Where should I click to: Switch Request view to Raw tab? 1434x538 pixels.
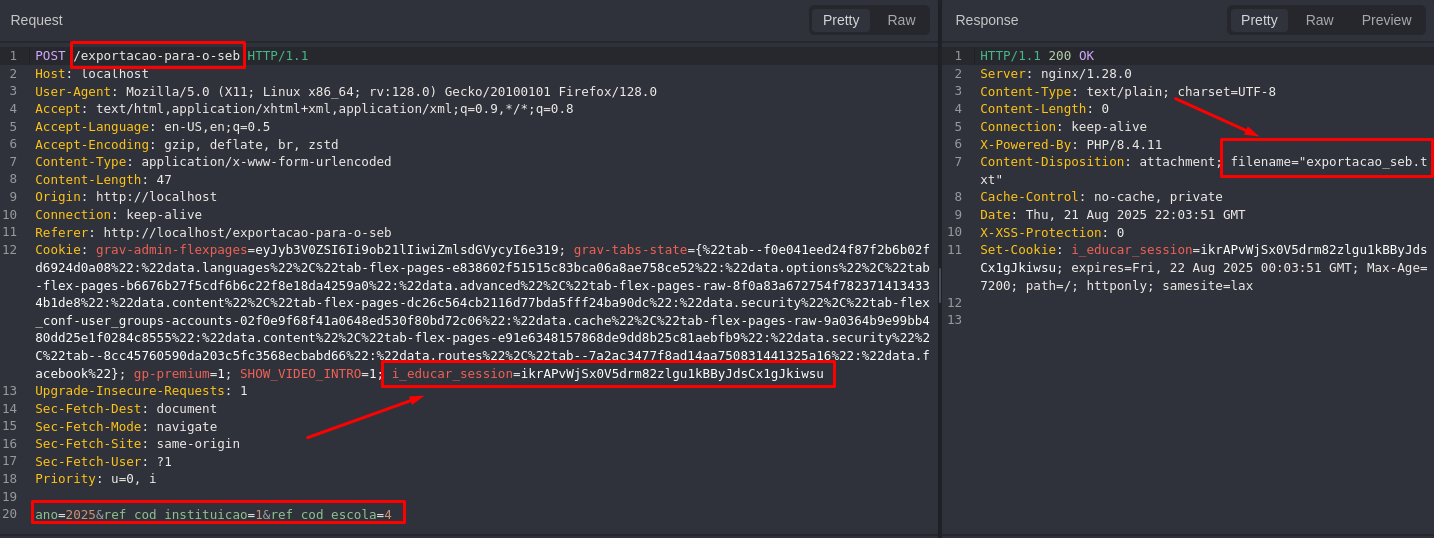[x=901, y=20]
